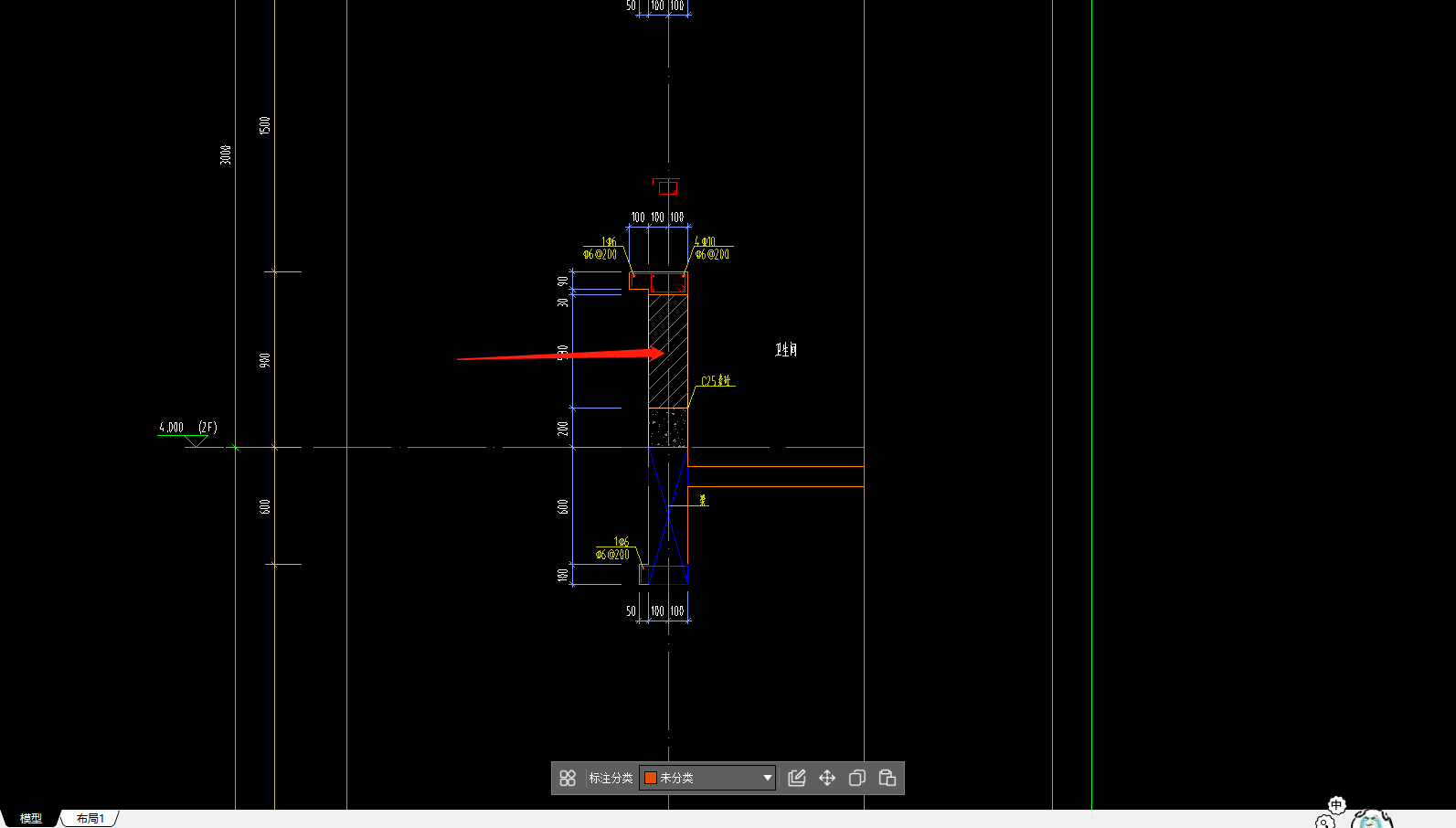Click the 3000 vertical dimension text

(x=226, y=154)
